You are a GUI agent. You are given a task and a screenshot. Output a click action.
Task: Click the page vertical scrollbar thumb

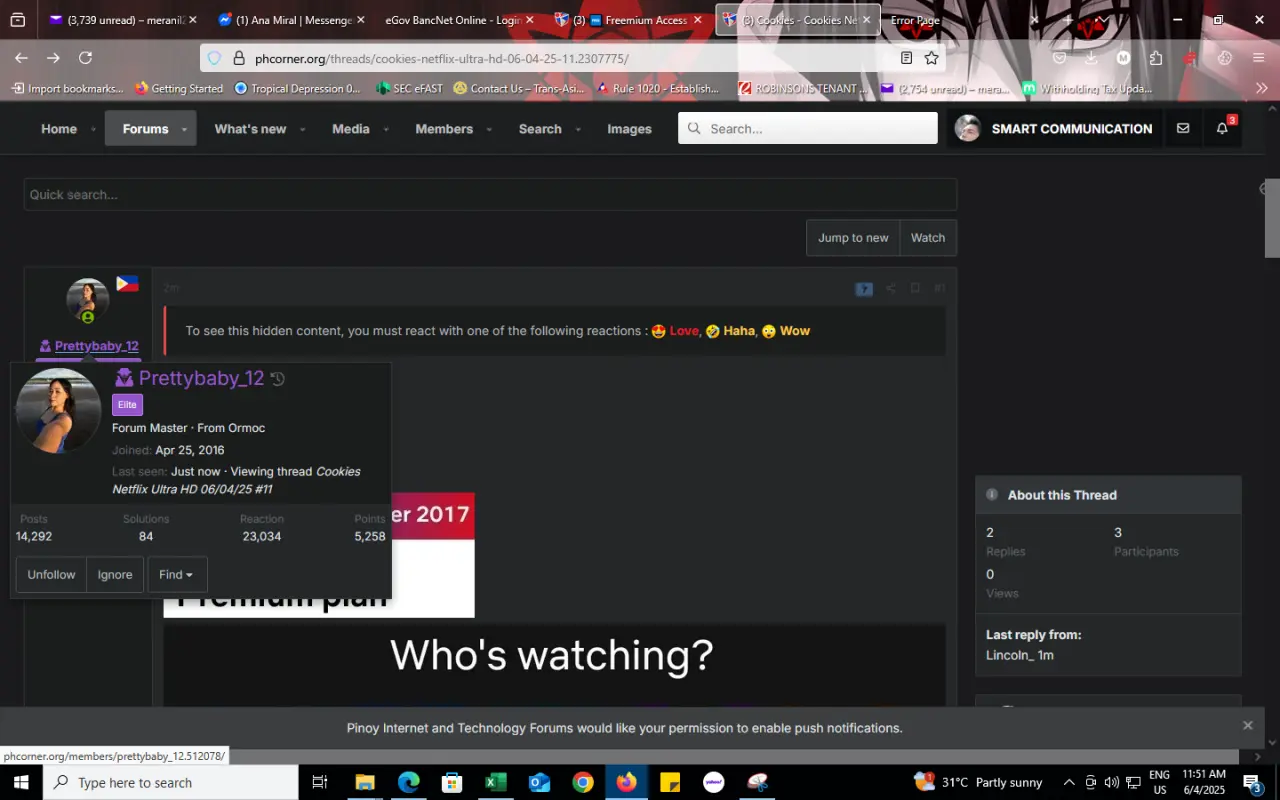coord(1272,217)
